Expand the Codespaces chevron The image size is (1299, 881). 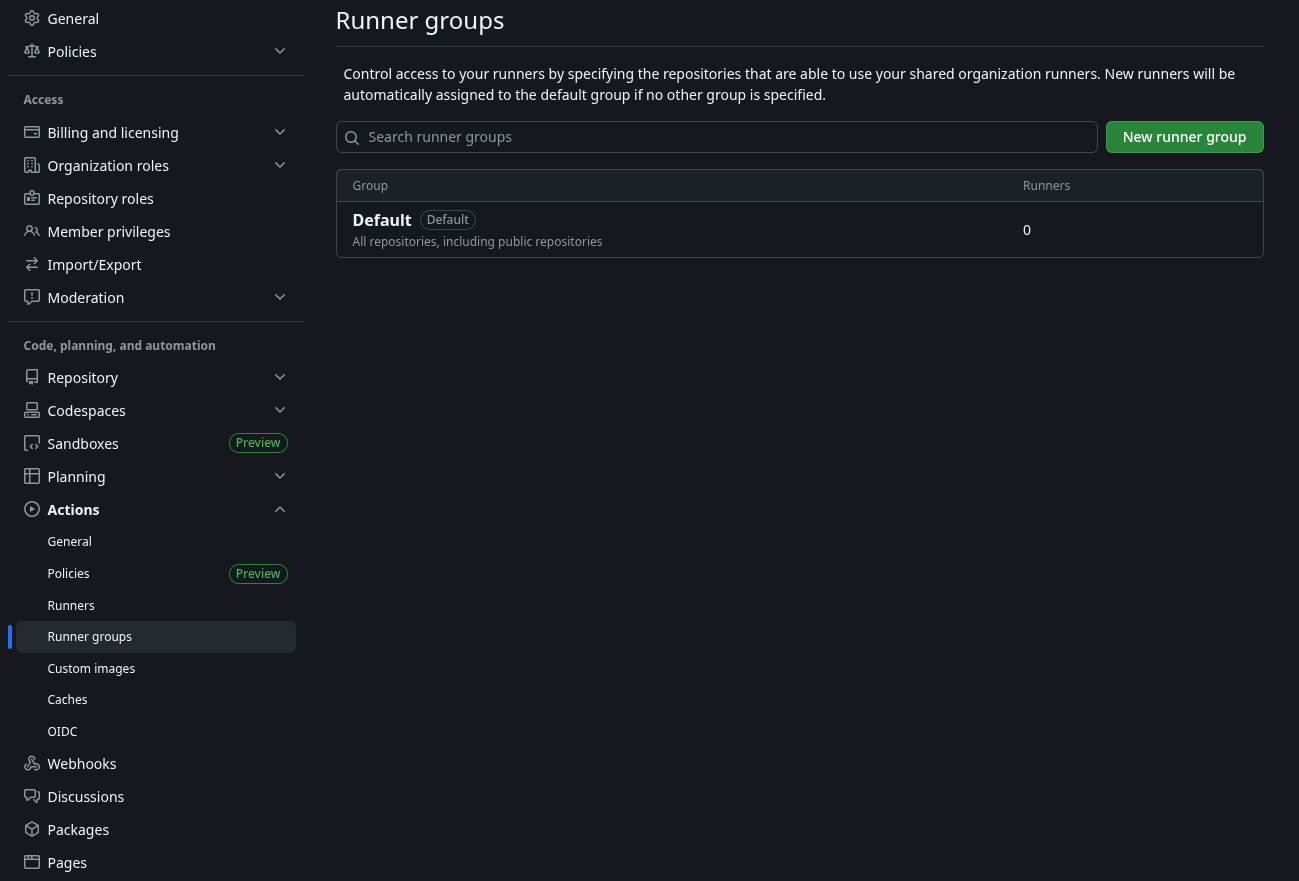(280, 410)
